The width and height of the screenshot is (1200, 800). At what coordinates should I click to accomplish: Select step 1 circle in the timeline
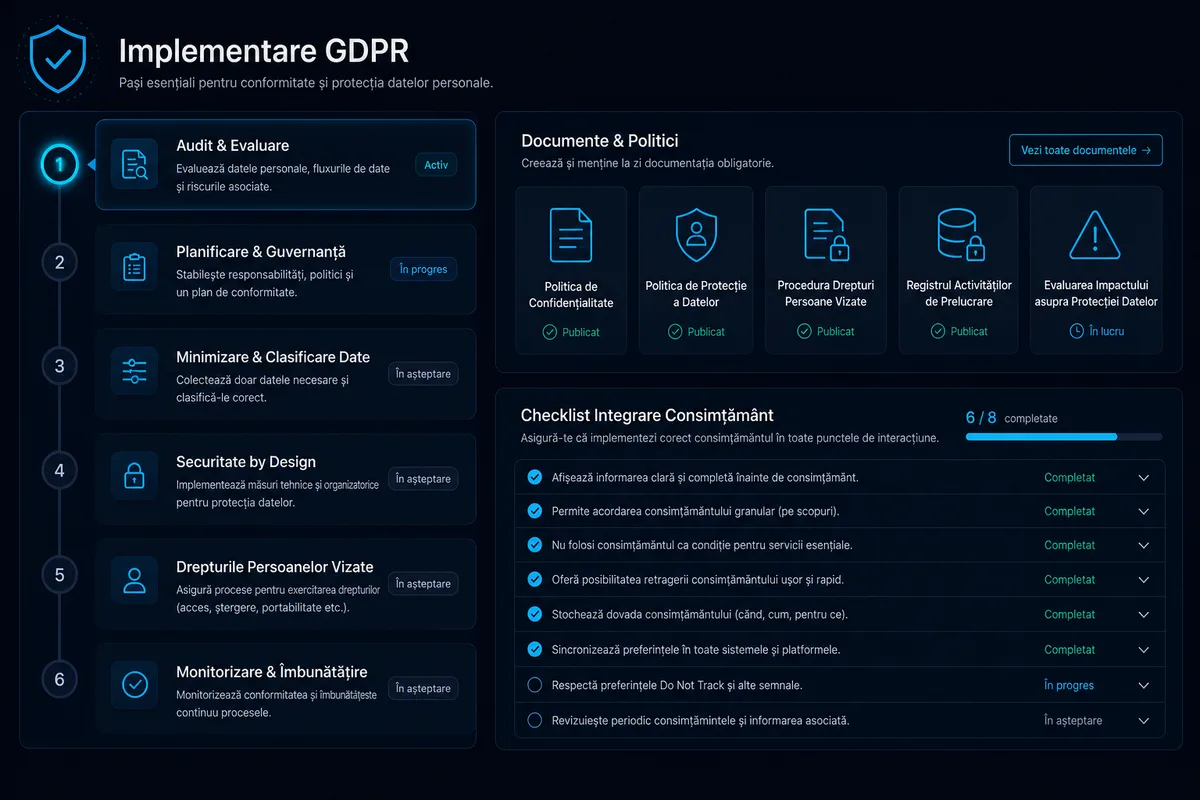(59, 165)
